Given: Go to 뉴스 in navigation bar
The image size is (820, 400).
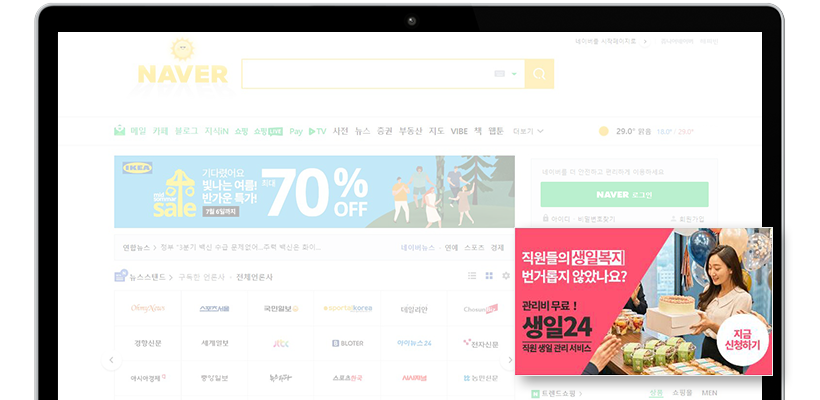Looking at the screenshot, I should click(x=362, y=131).
